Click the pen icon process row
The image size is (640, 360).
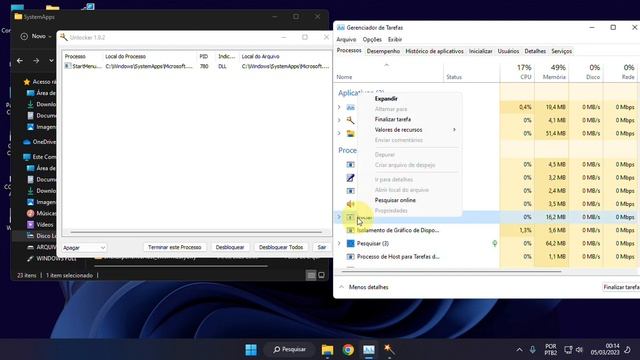[x=350, y=178]
